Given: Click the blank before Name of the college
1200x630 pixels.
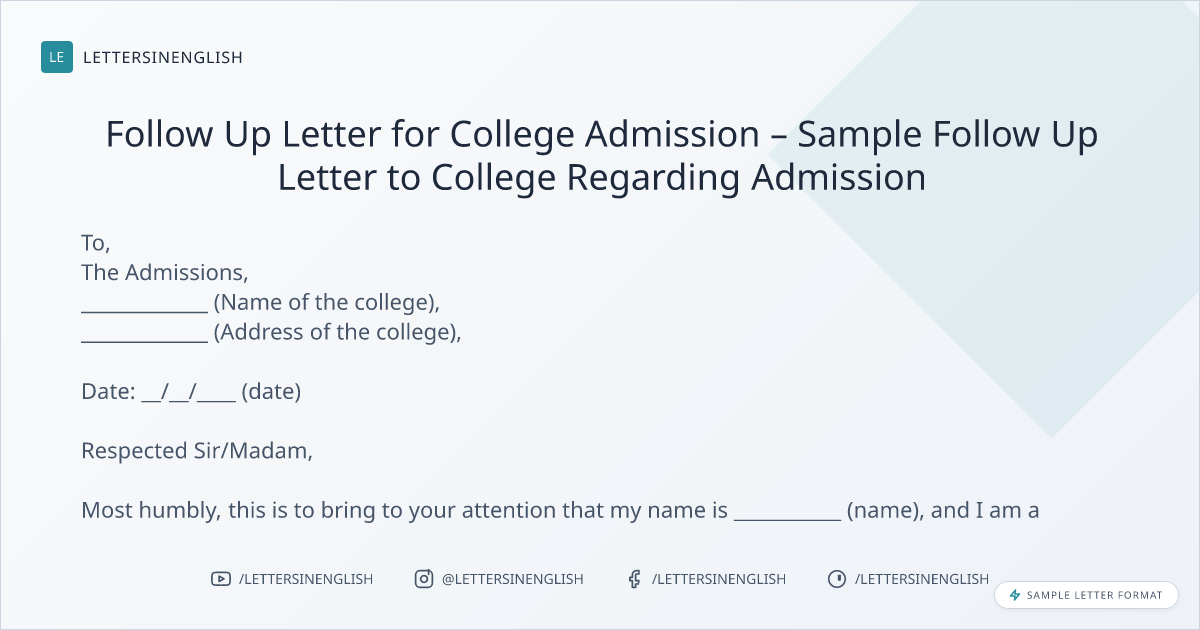Looking at the screenshot, I should point(144,304).
